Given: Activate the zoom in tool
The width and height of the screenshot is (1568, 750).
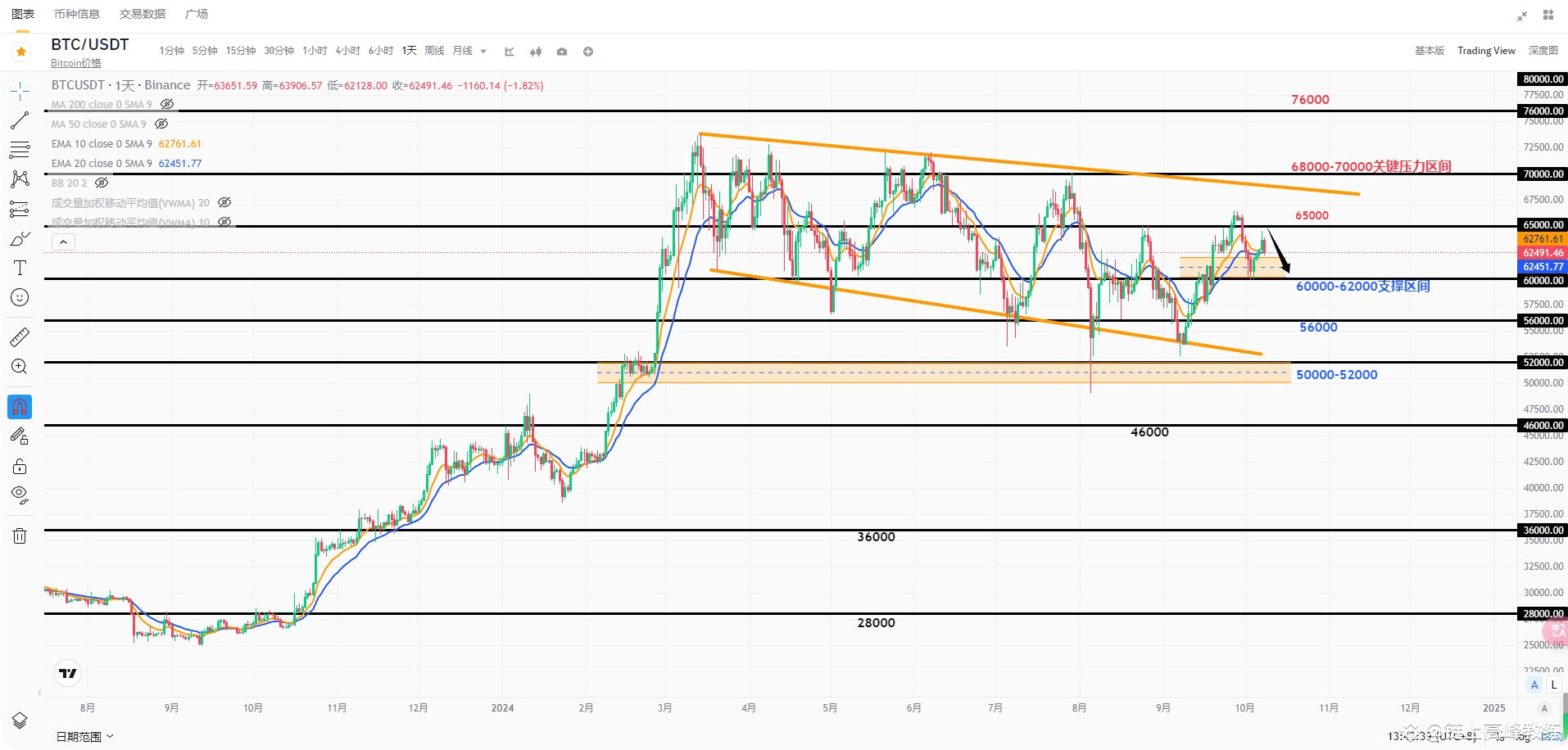Looking at the screenshot, I should [20, 366].
